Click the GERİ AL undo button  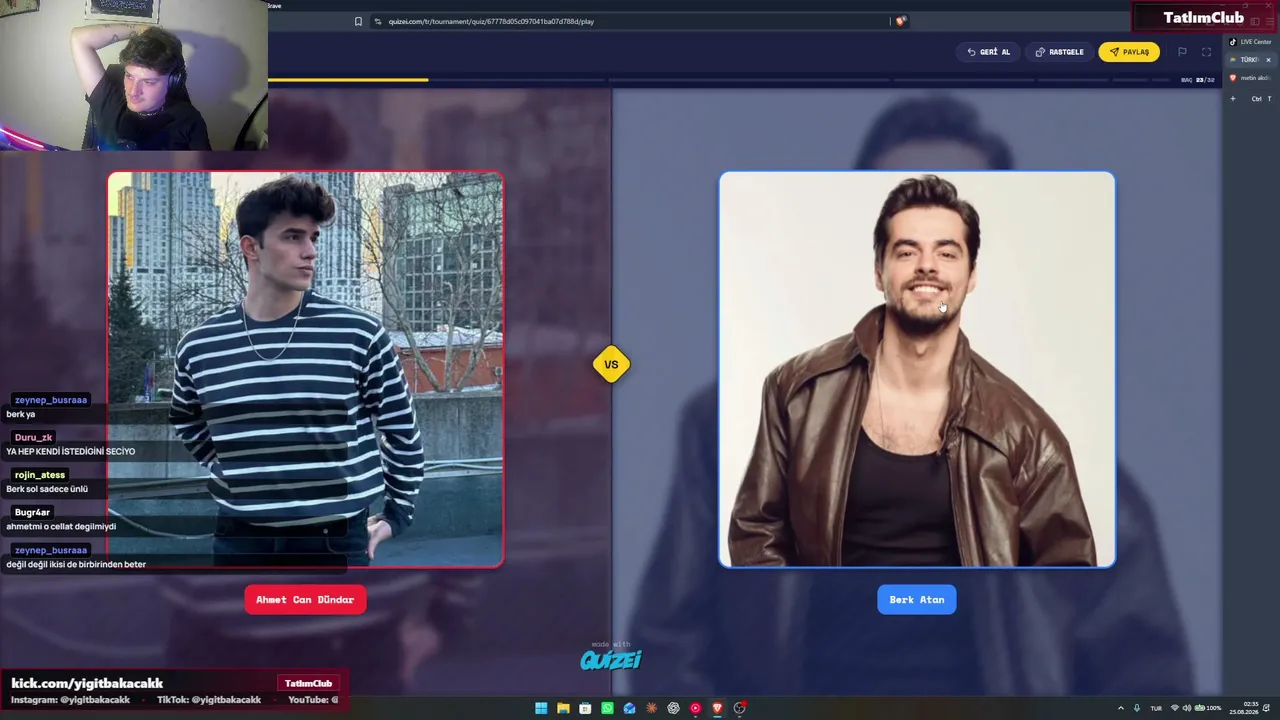pyautogui.click(x=988, y=52)
